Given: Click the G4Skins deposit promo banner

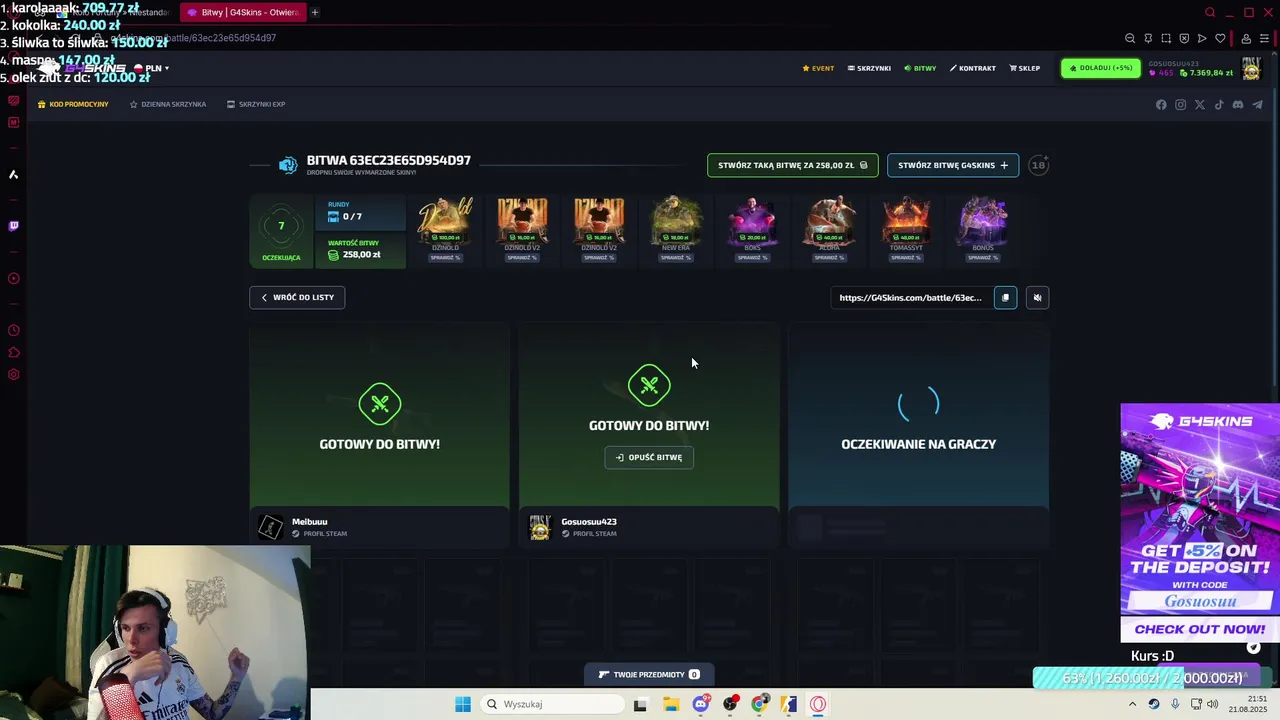Looking at the screenshot, I should point(1200,522).
